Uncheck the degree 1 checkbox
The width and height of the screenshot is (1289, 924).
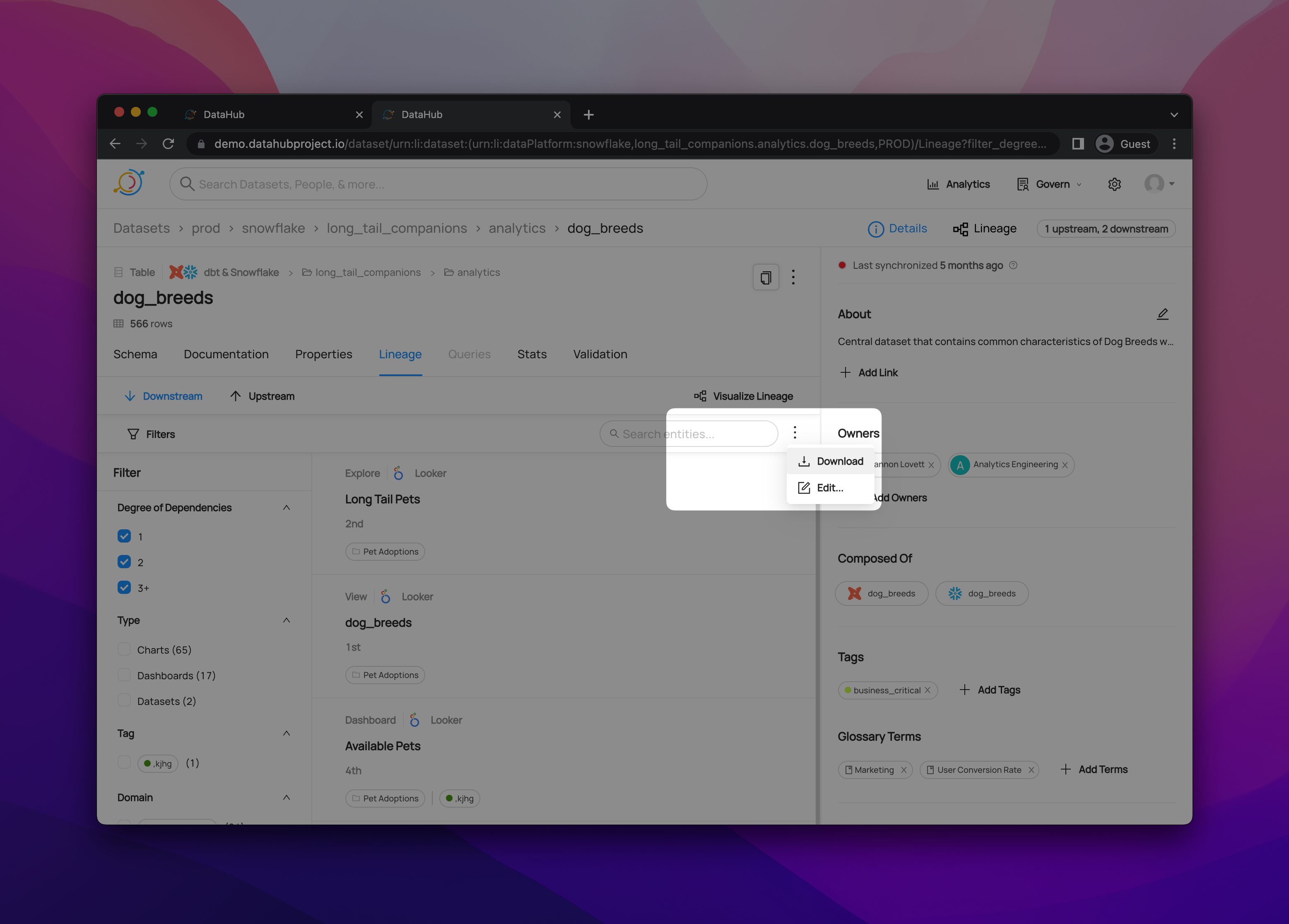pos(124,536)
